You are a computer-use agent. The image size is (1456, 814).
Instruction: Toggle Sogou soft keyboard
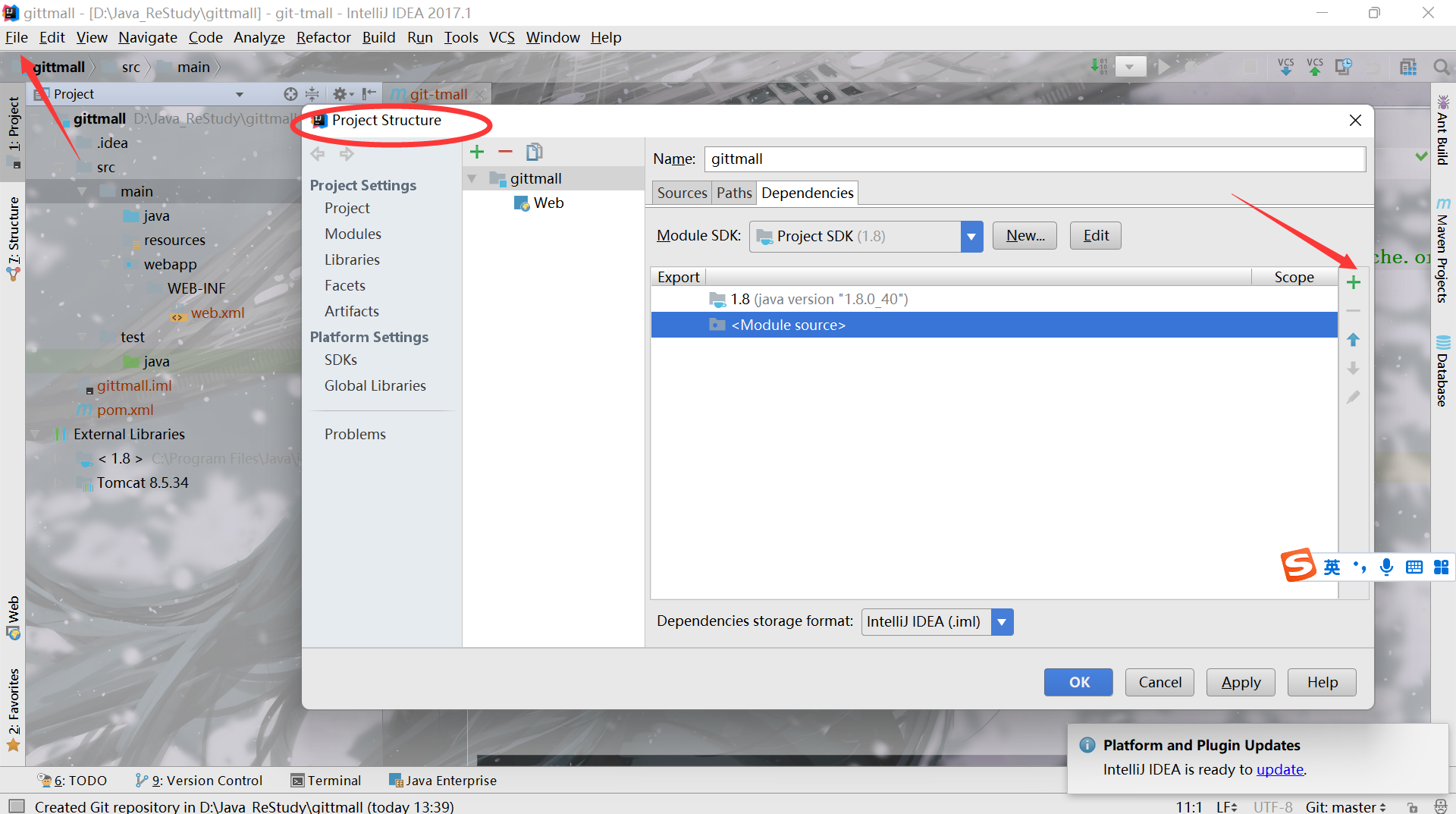coord(1414,567)
